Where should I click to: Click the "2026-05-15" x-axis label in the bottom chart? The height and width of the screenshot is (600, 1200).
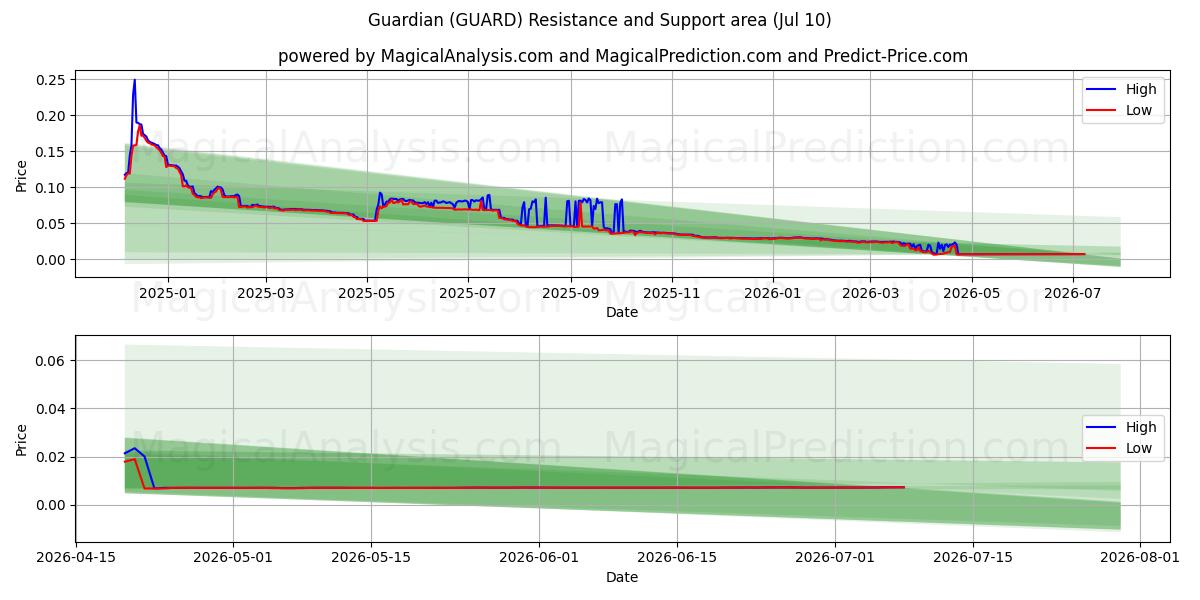tap(371, 559)
